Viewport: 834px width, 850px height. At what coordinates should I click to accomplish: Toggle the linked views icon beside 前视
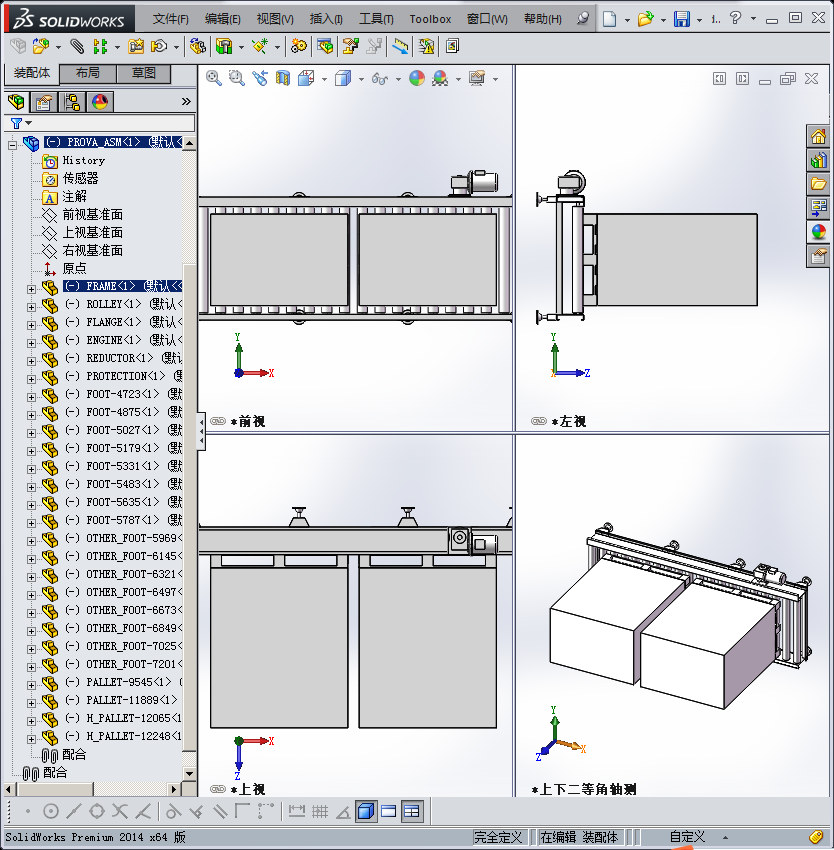click(x=217, y=421)
